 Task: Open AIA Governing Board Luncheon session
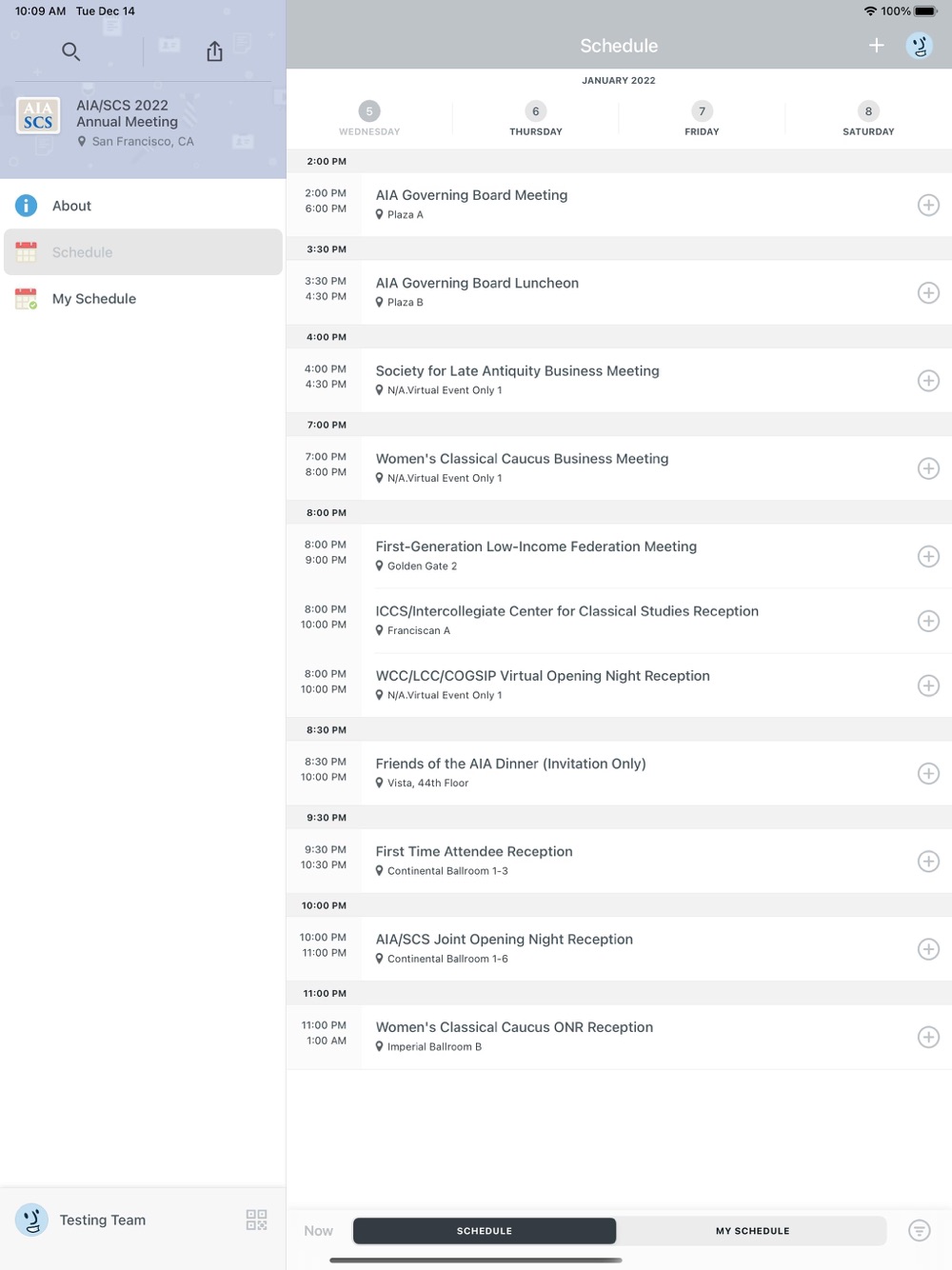click(619, 292)
